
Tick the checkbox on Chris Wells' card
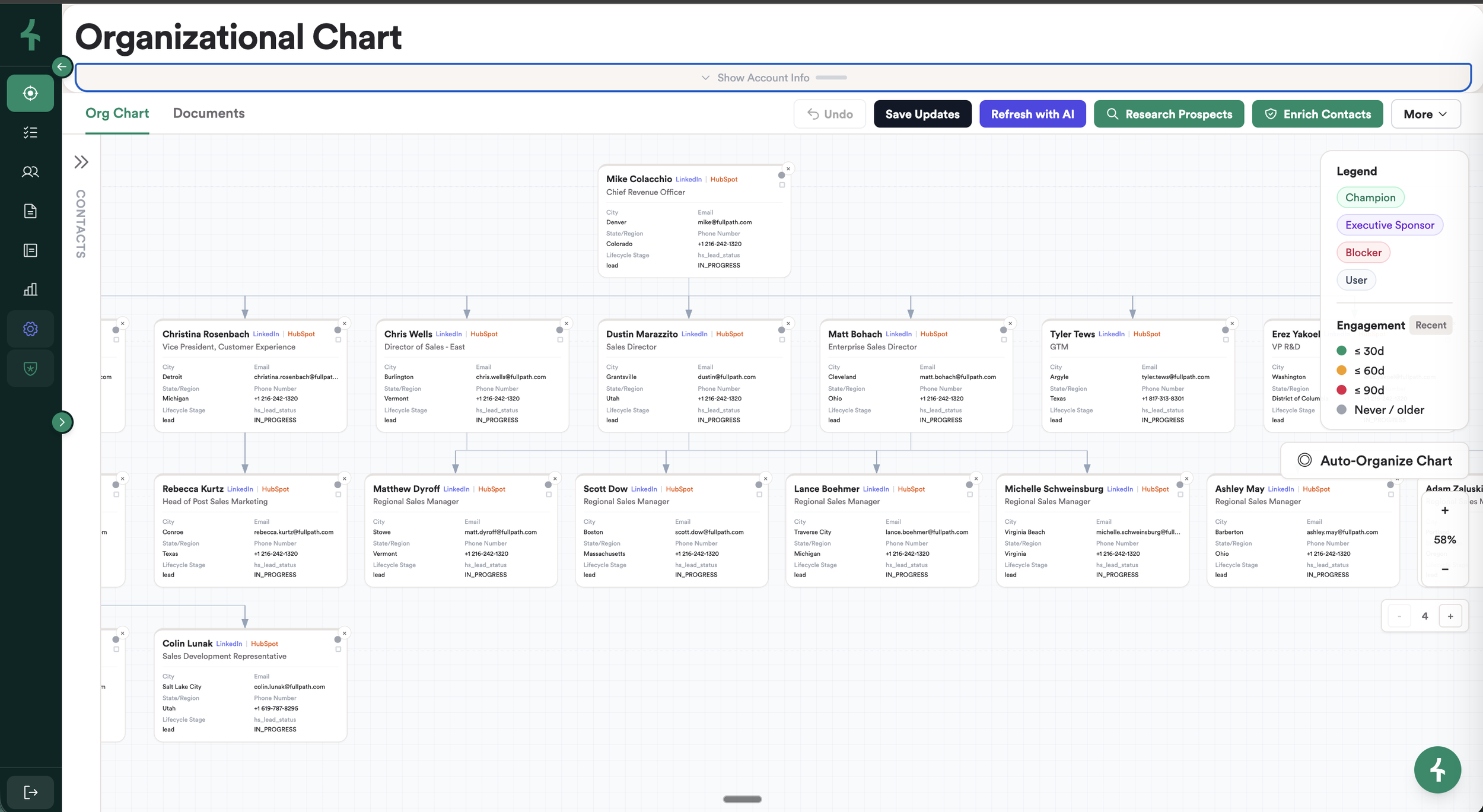(560, 340)
